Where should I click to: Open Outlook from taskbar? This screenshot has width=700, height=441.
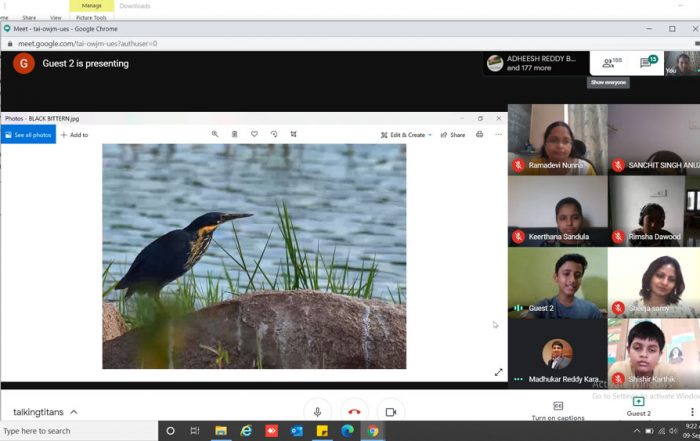click(x=297, y=431)
